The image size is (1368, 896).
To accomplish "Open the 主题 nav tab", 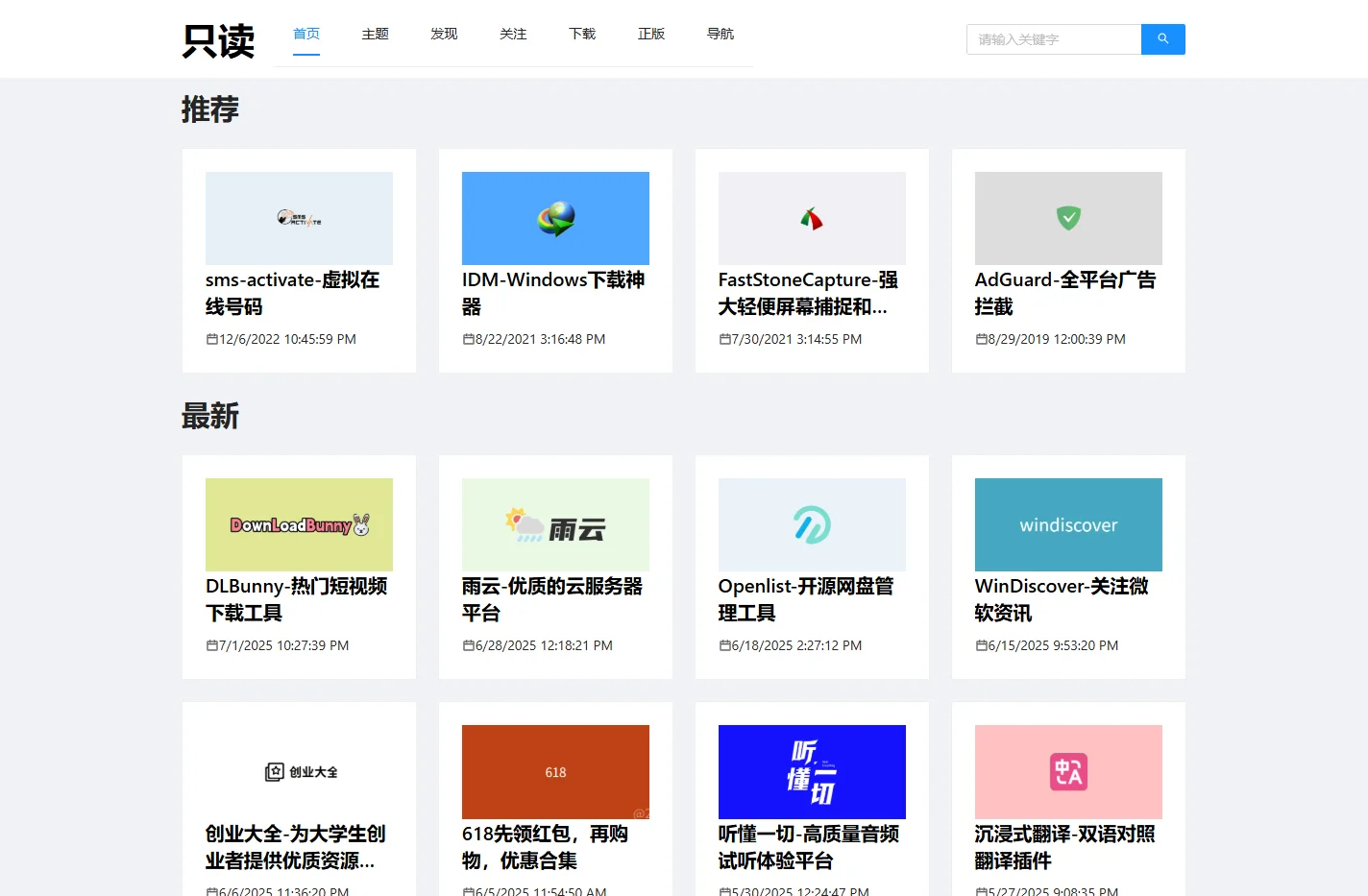I will (376, 34).
